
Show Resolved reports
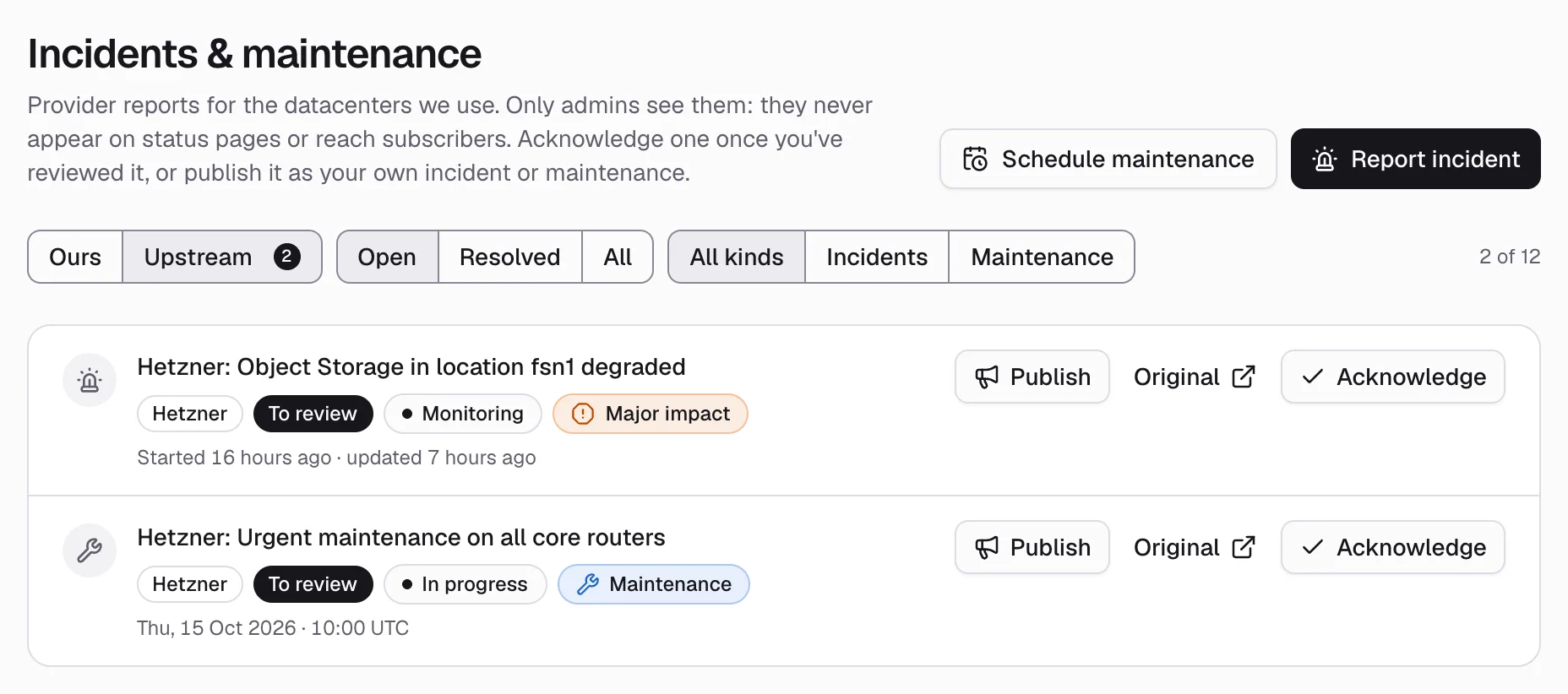(x=510, y=257)
